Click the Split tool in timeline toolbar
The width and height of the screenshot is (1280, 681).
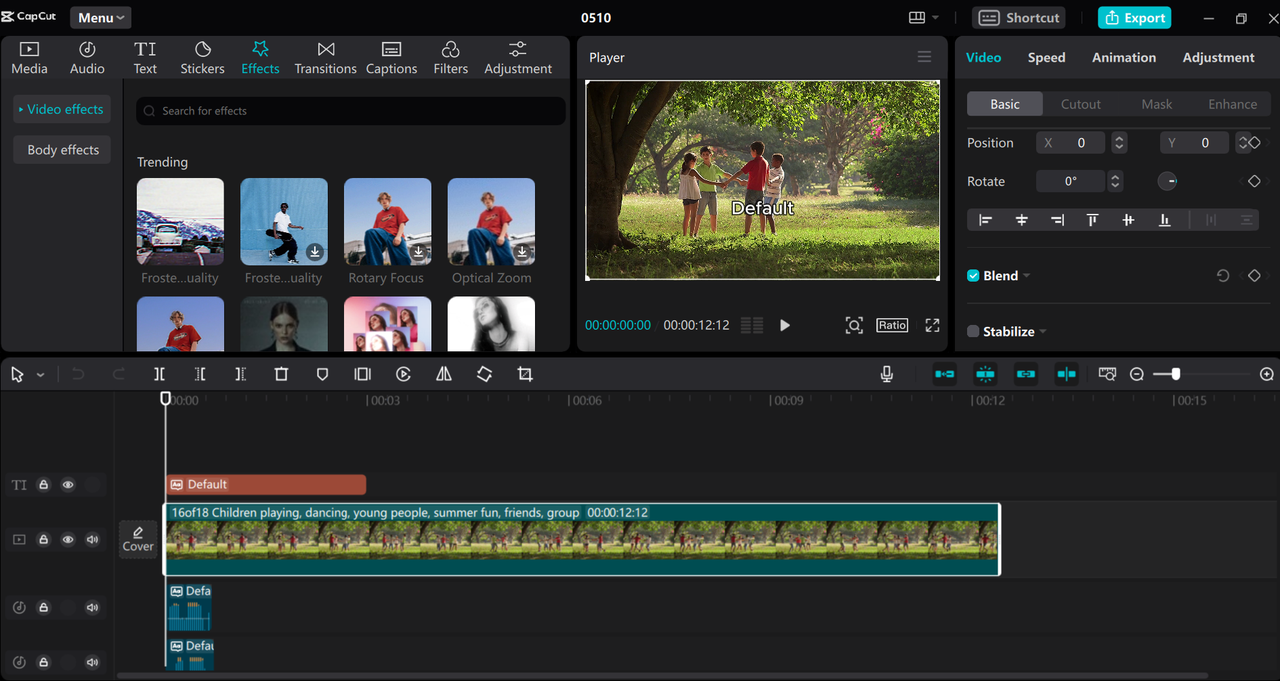[159, 374]
